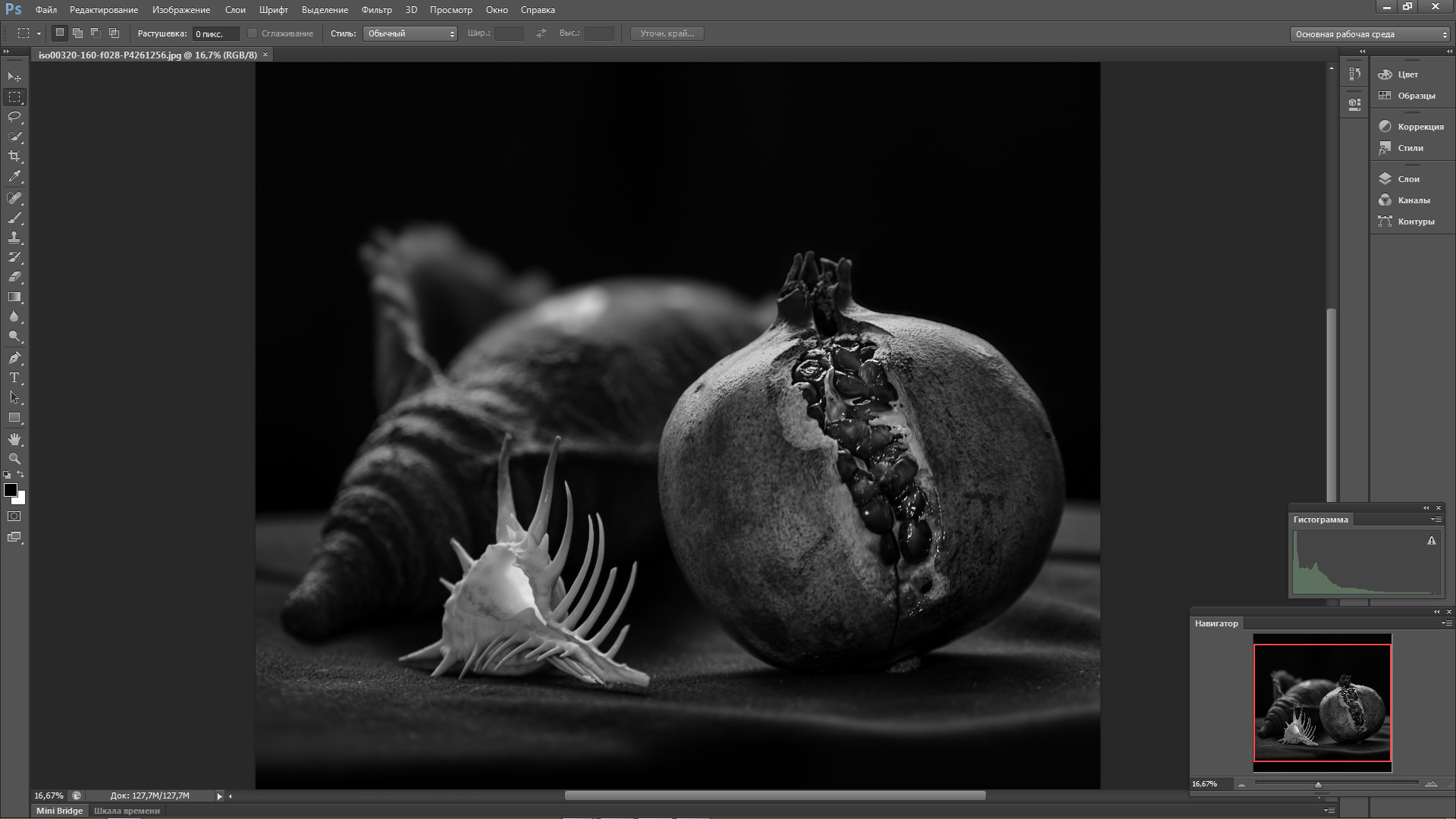Open the Стиль dropdown list

(x=409, y=33)
